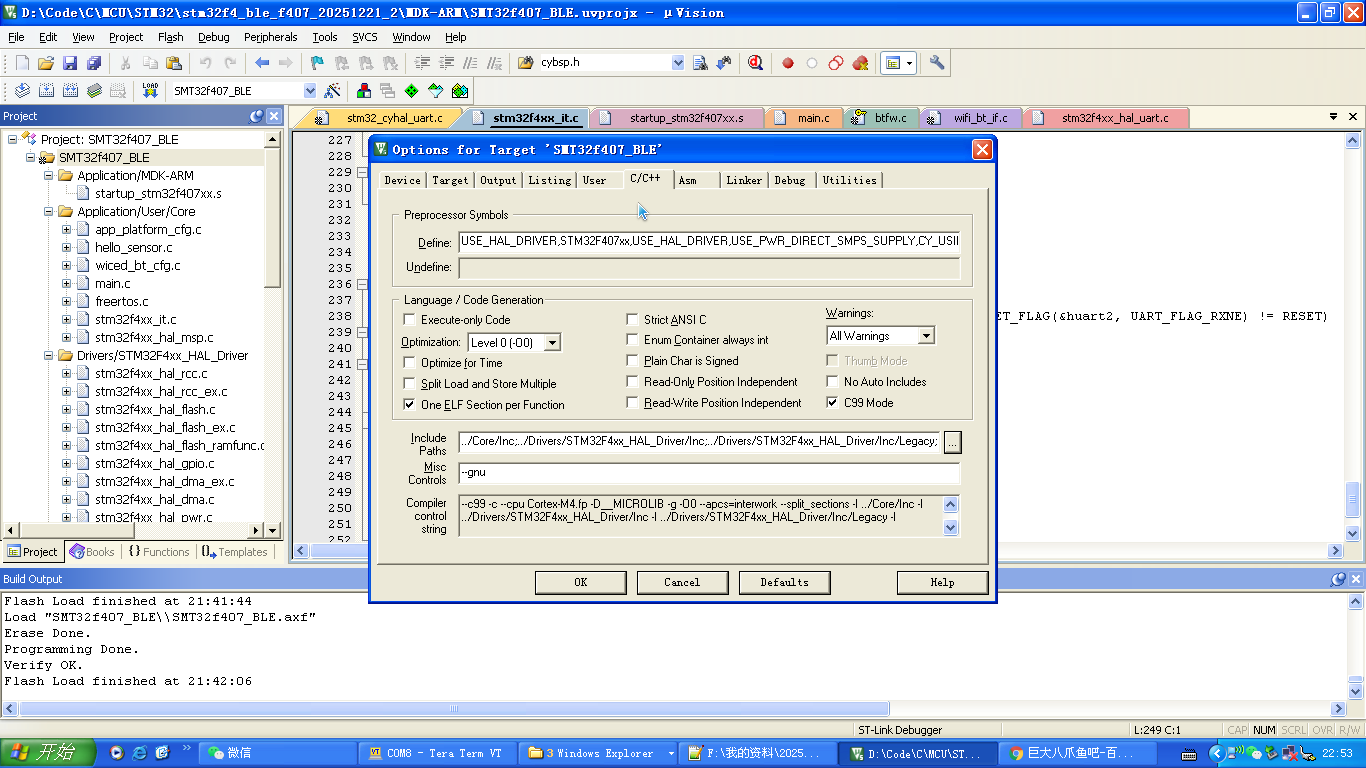The height and width of the screenshot is (768, 1366).
Task: Open the Configuration wrench icon
Action: coord(937,63)
